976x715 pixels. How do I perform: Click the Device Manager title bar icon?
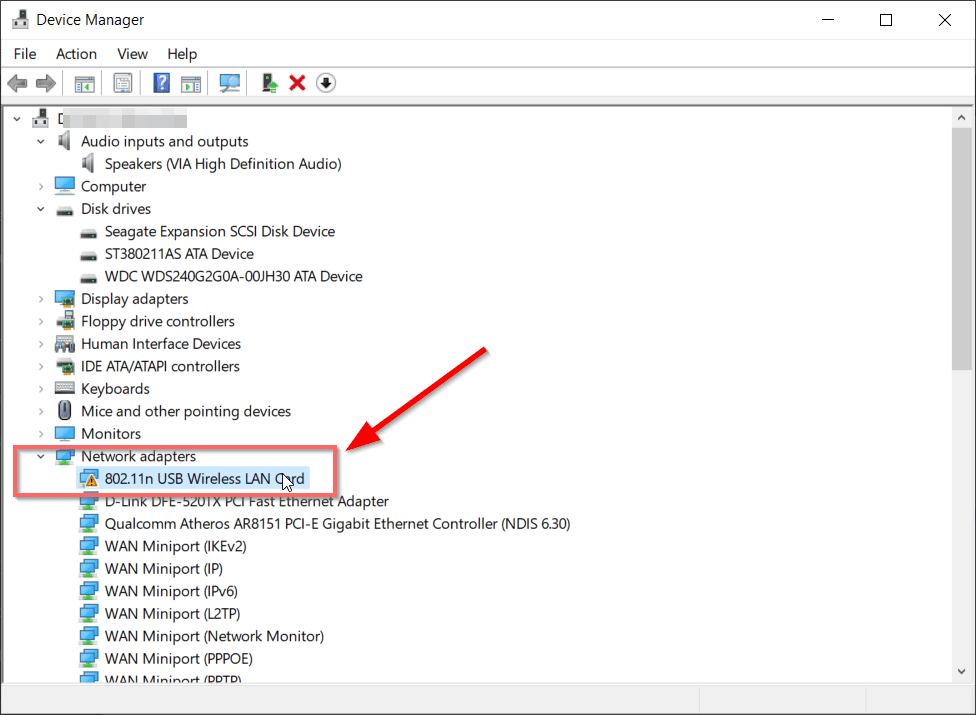21,19
